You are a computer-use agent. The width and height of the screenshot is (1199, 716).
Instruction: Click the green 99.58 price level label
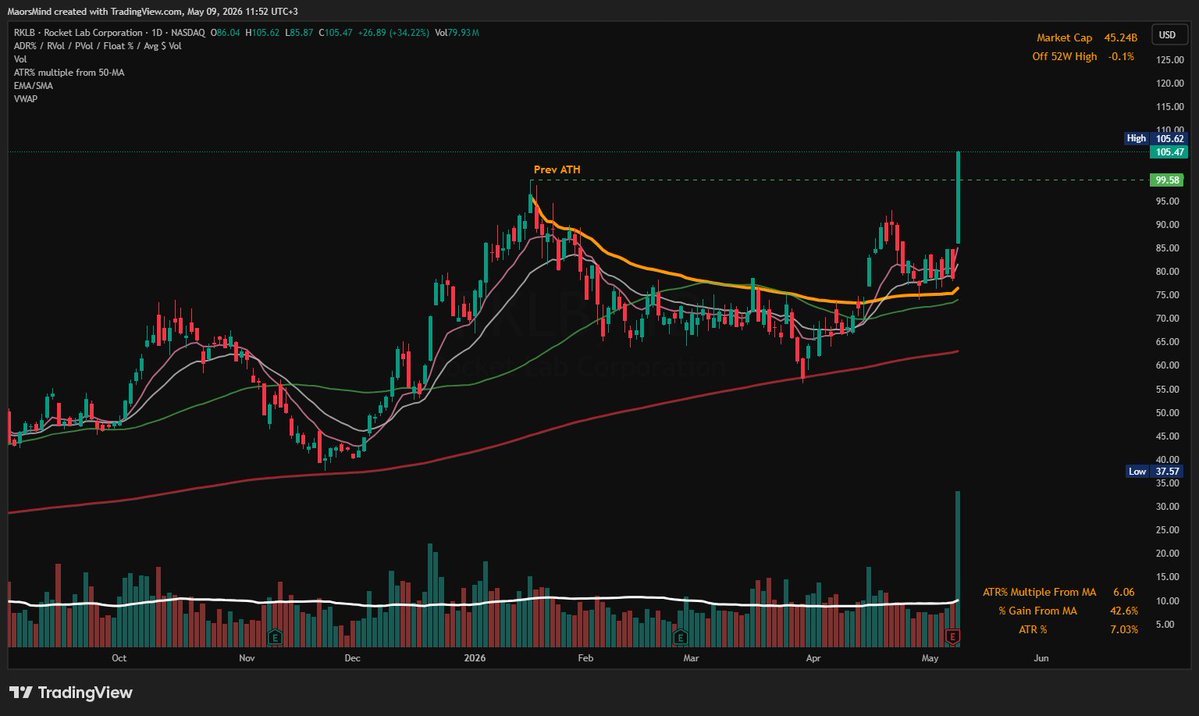tap(1167, 180)
